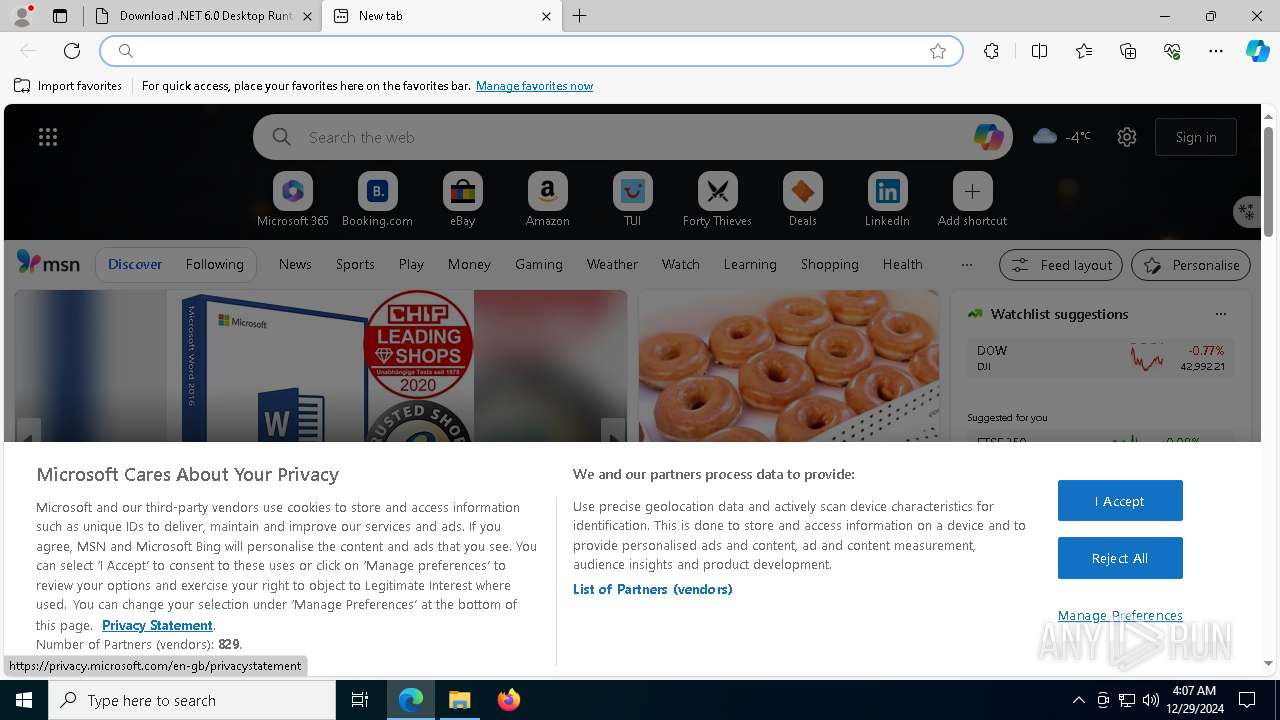Image resolution: width=1280 pixels, height=720 pixels.
Task: Select the Discover feed tab
Action: coord(135,264)
